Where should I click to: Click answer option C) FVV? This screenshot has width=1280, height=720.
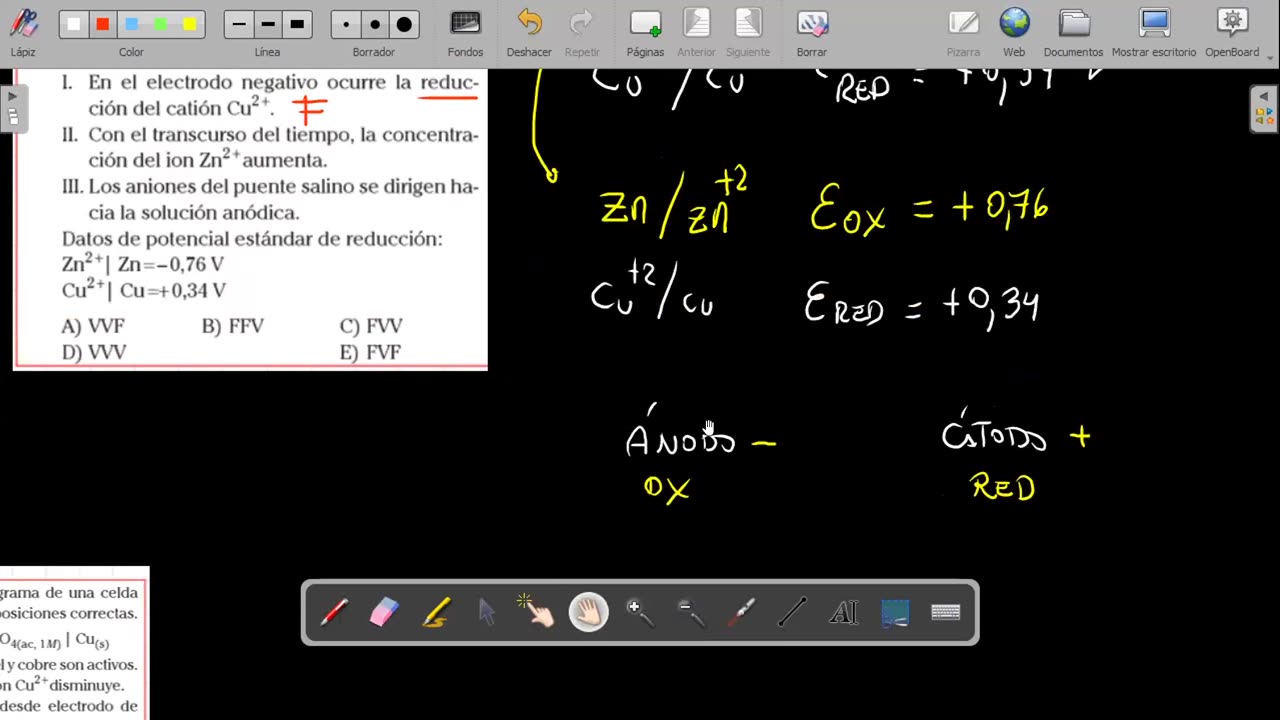(x=371, y=326)
